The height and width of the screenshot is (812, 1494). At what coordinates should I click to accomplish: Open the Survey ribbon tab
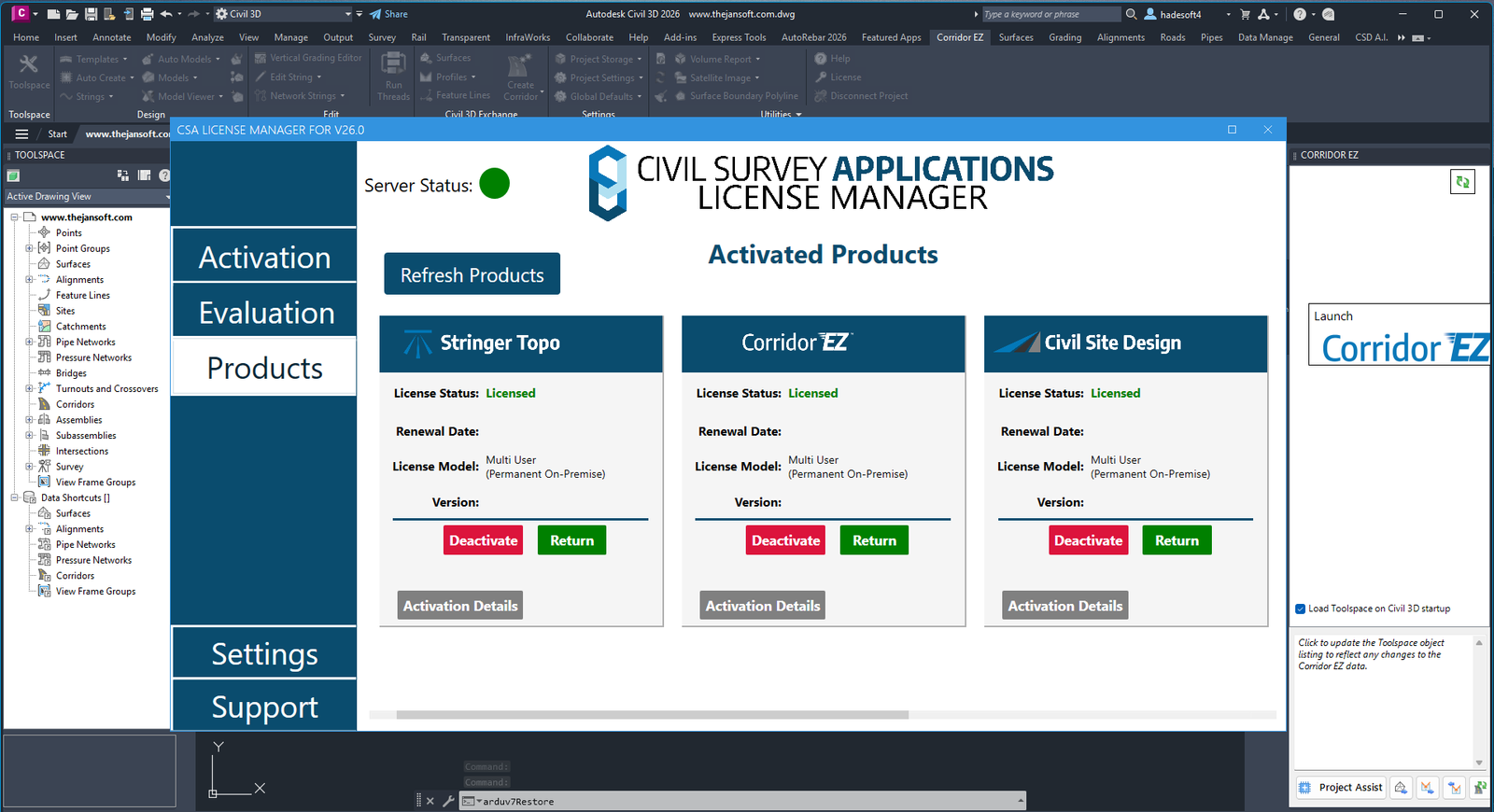point(382,37)
